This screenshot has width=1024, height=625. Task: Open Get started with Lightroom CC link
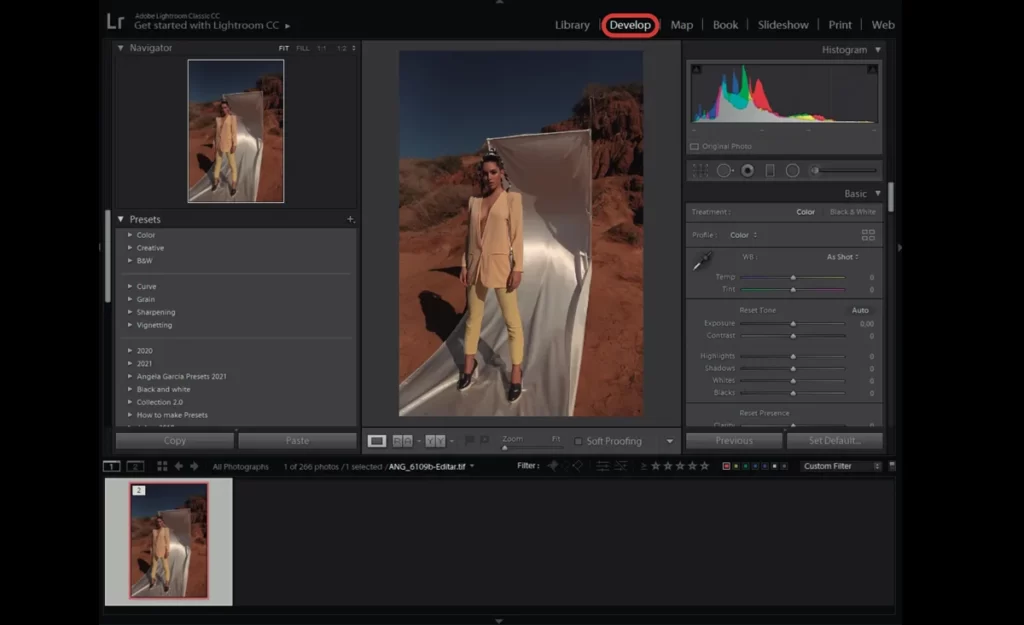tap(212, 25)
